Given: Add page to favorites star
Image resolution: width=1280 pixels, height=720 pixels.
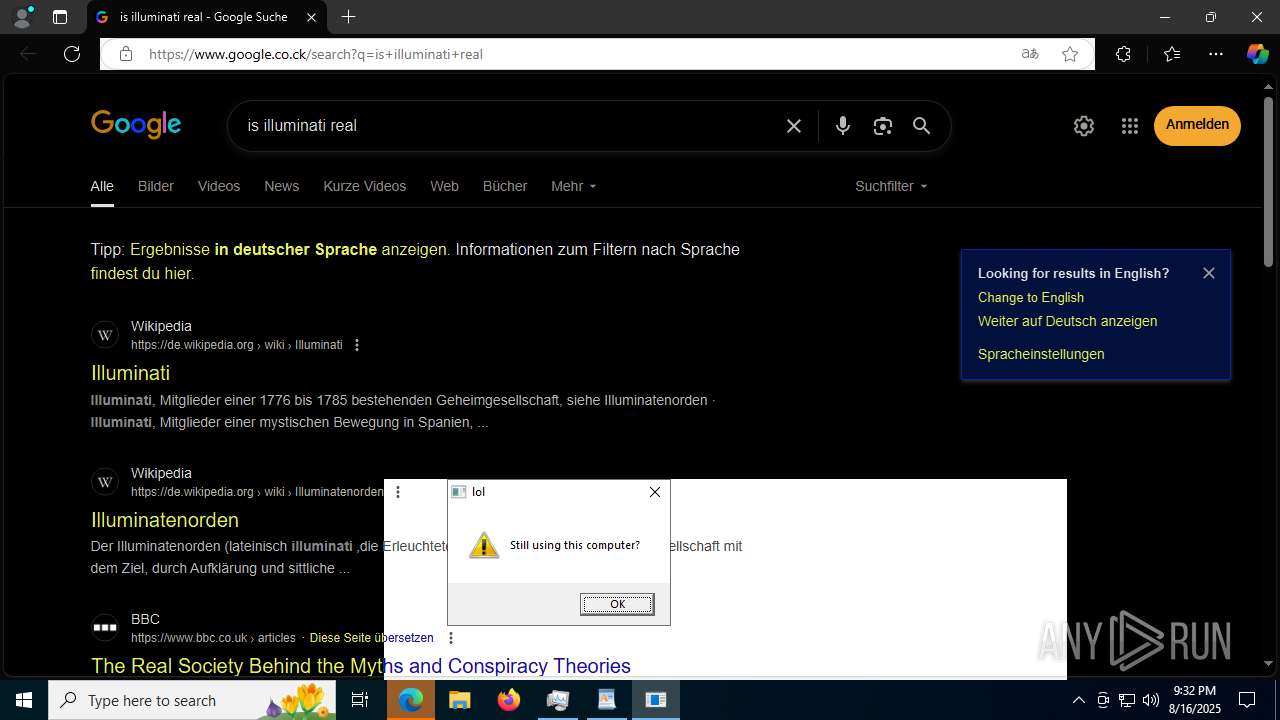Looking at the screenshot, I should (1070, 54).
